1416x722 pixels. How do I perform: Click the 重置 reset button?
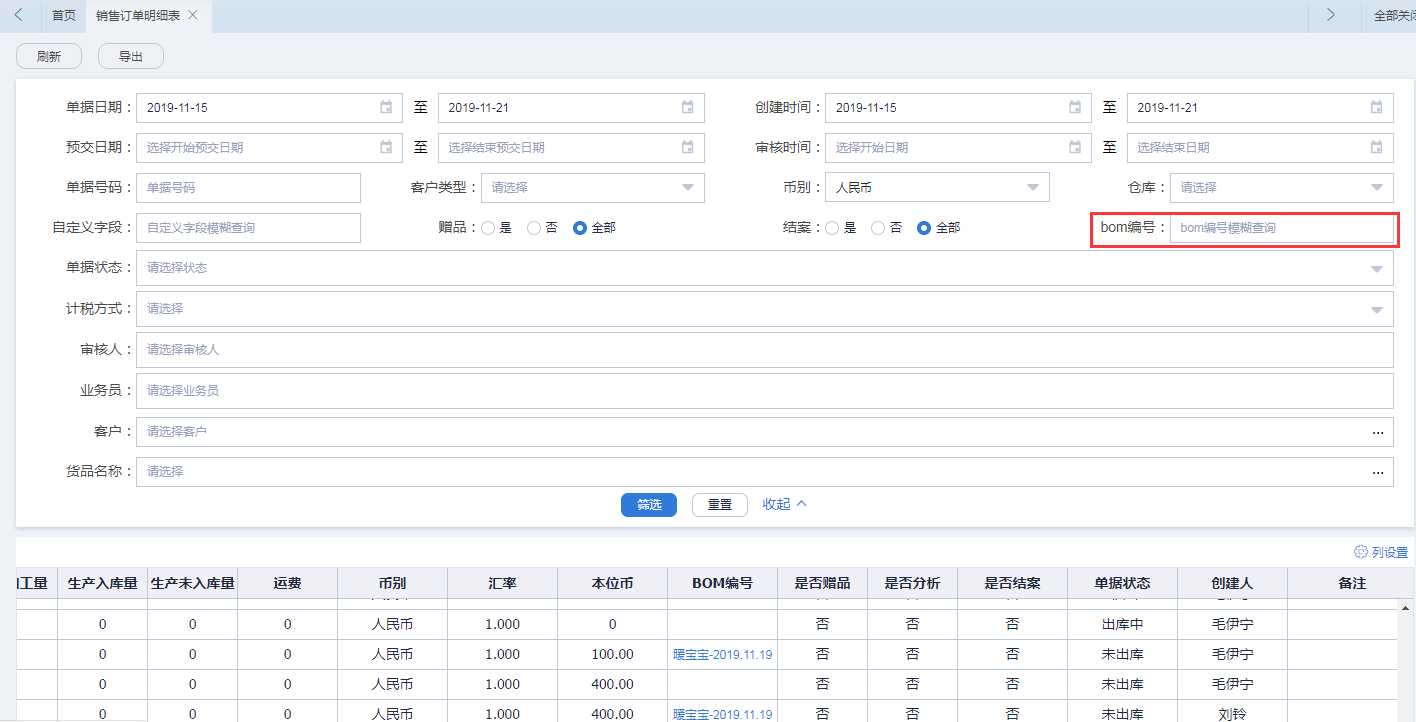point(720,505)
